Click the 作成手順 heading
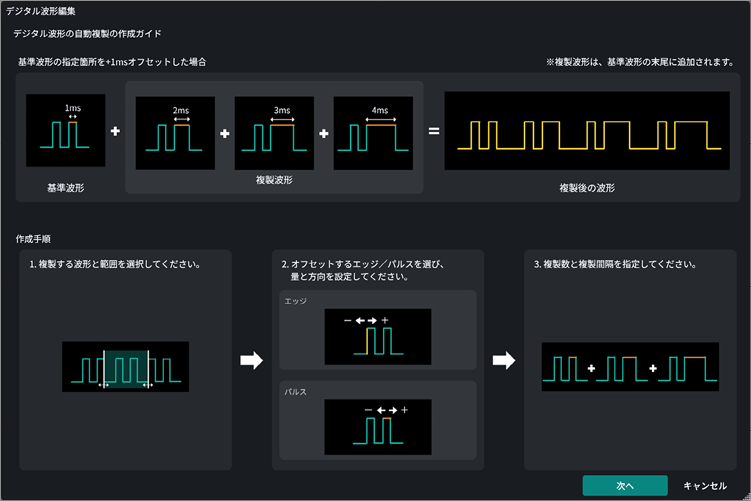 pos(33,239)
